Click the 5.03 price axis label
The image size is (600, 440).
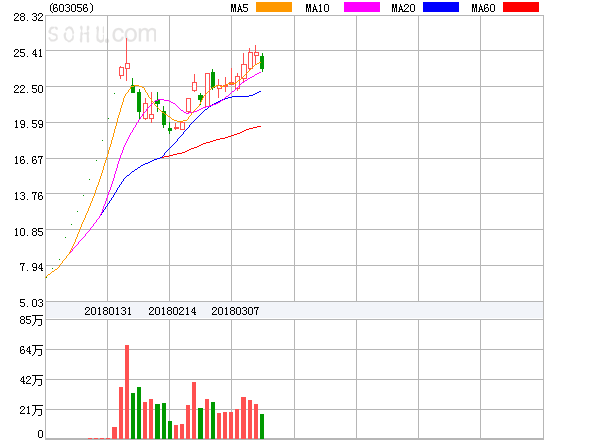32,303
